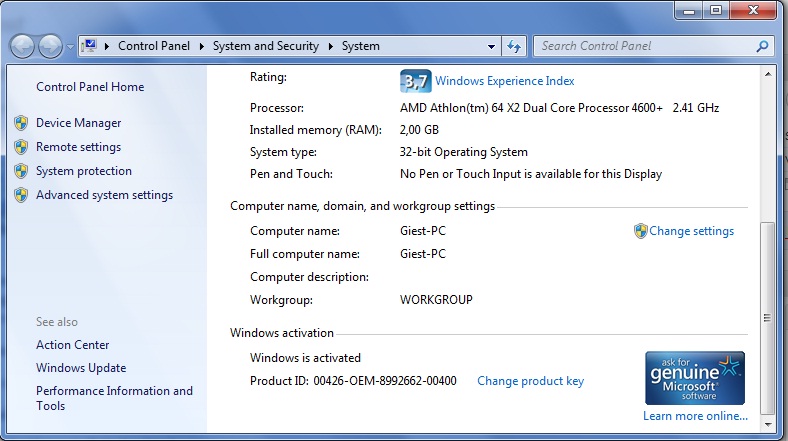Click shield icon next to Remote settings
This screenshot has width=788, height=441.
[21, 147]
